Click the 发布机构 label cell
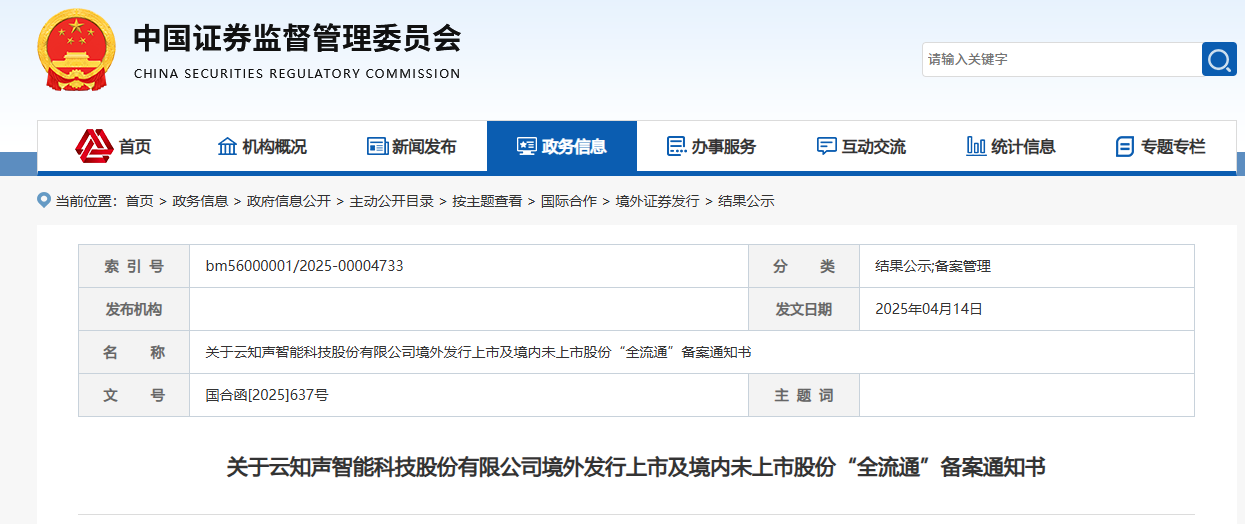This screenshot has width=1245, height=524. (134, 309)
